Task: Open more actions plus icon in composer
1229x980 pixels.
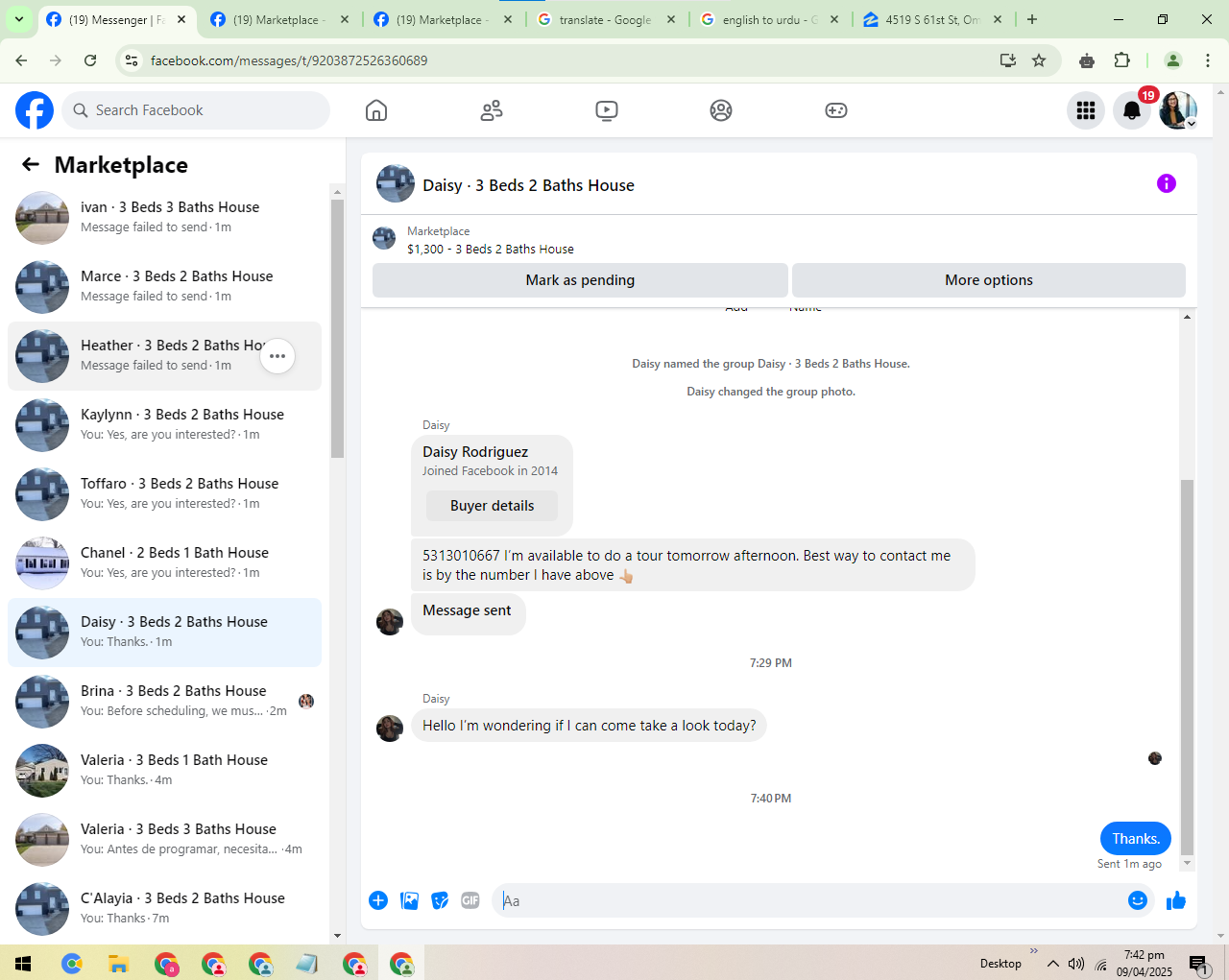Action: [x=378, y=900]
